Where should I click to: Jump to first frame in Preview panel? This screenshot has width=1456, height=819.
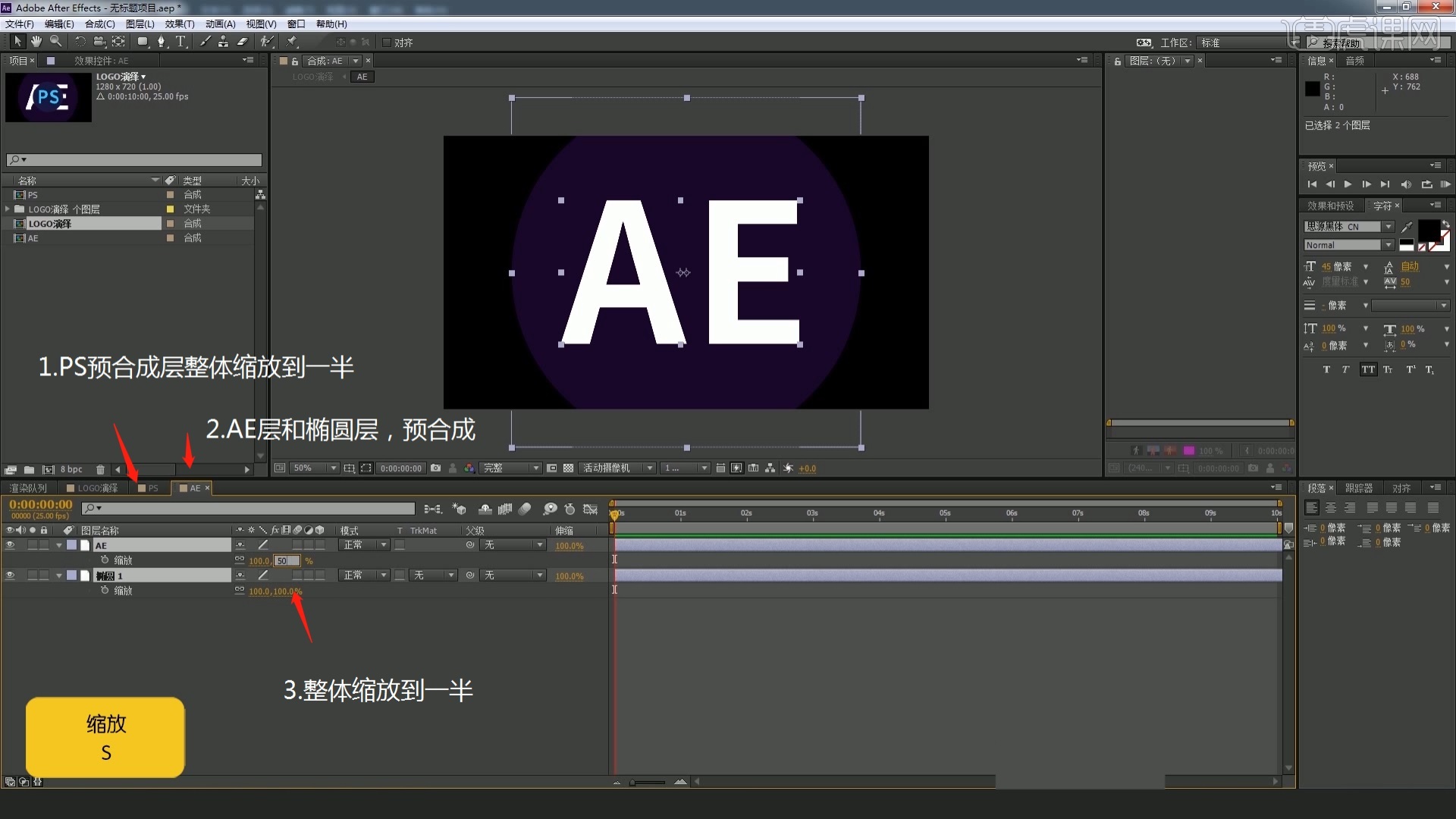tap(1312, 184)
